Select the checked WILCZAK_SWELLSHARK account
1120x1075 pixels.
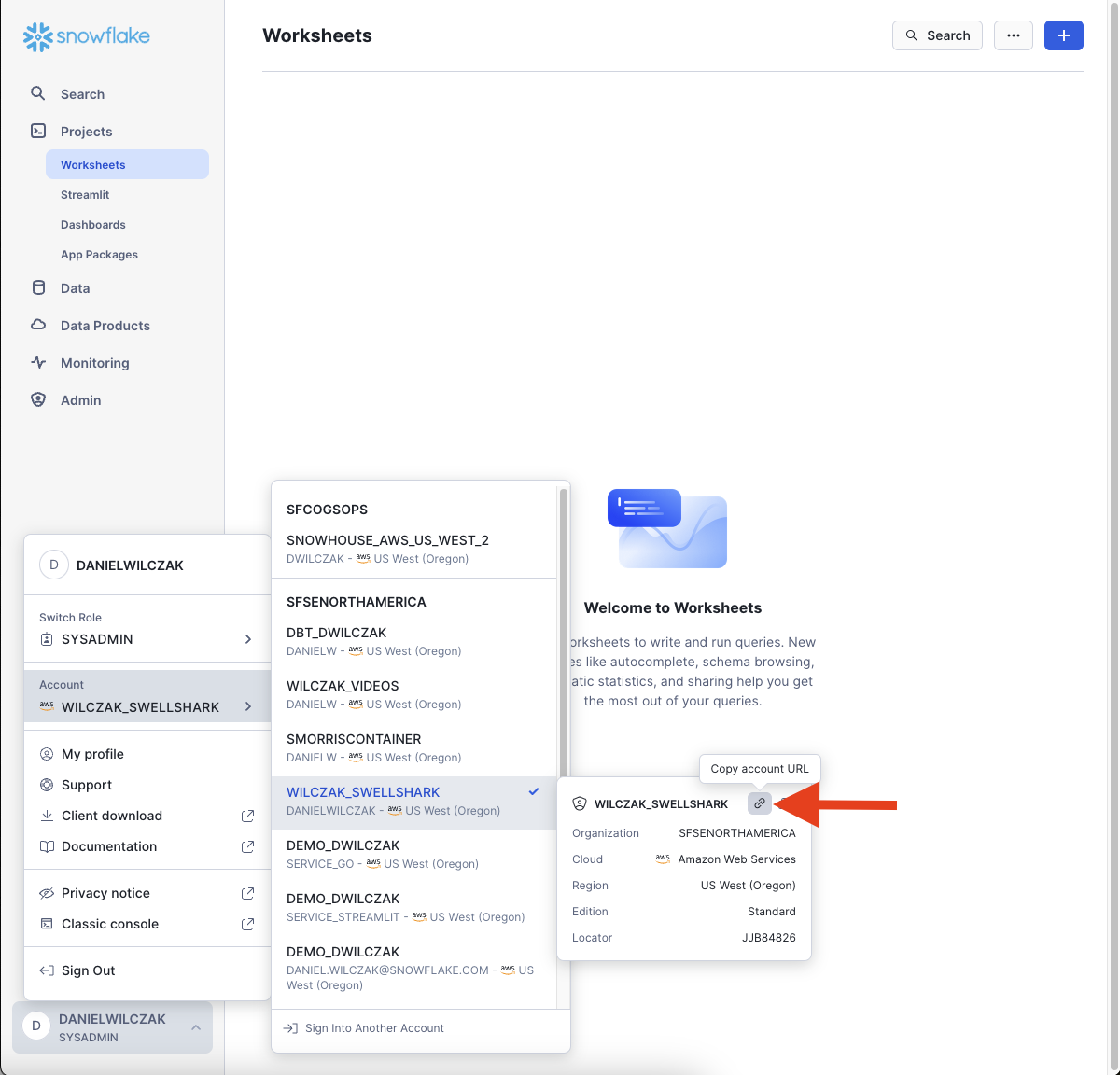pos(414,802)
